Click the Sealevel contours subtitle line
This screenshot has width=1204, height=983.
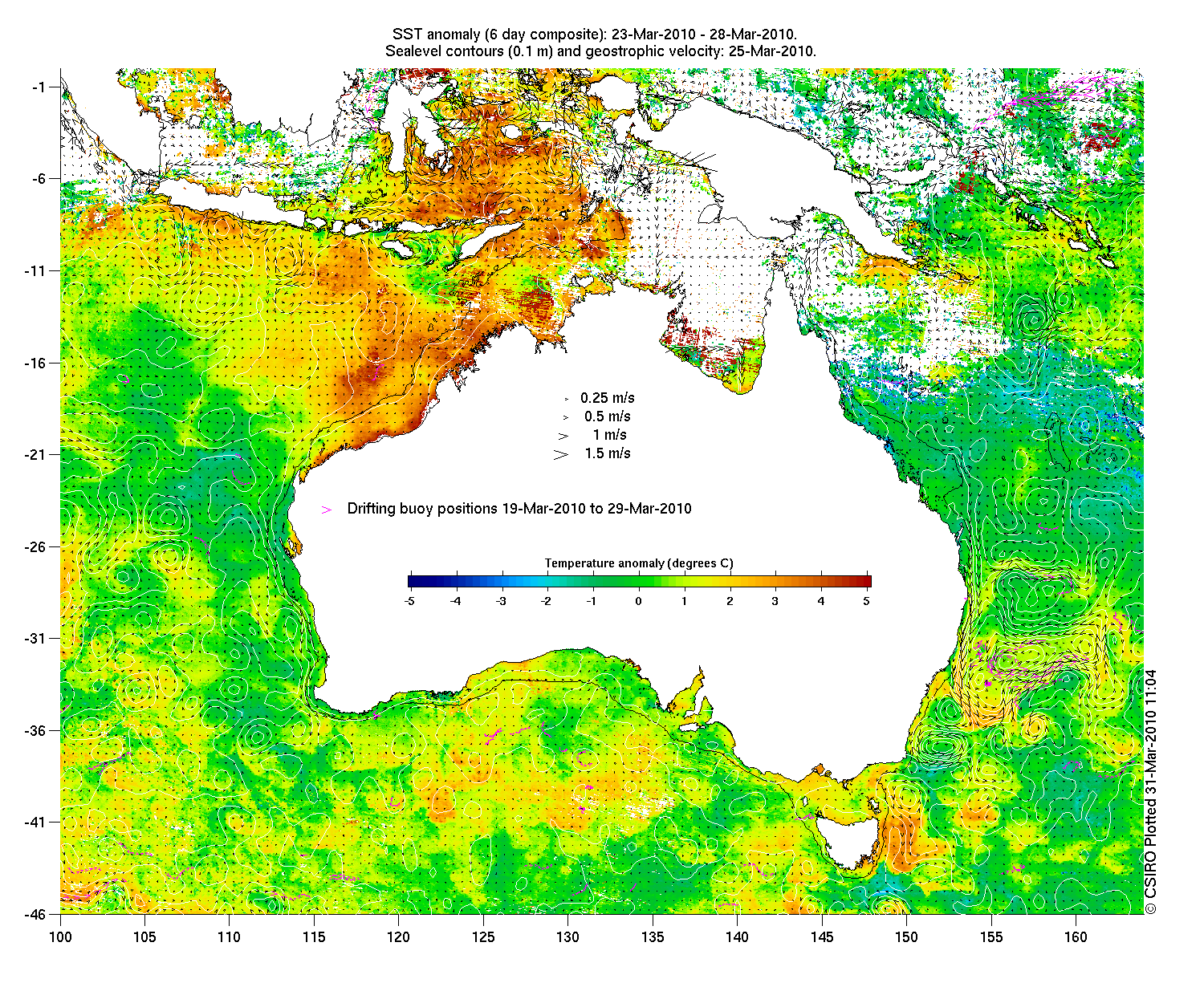pos(600,51)
